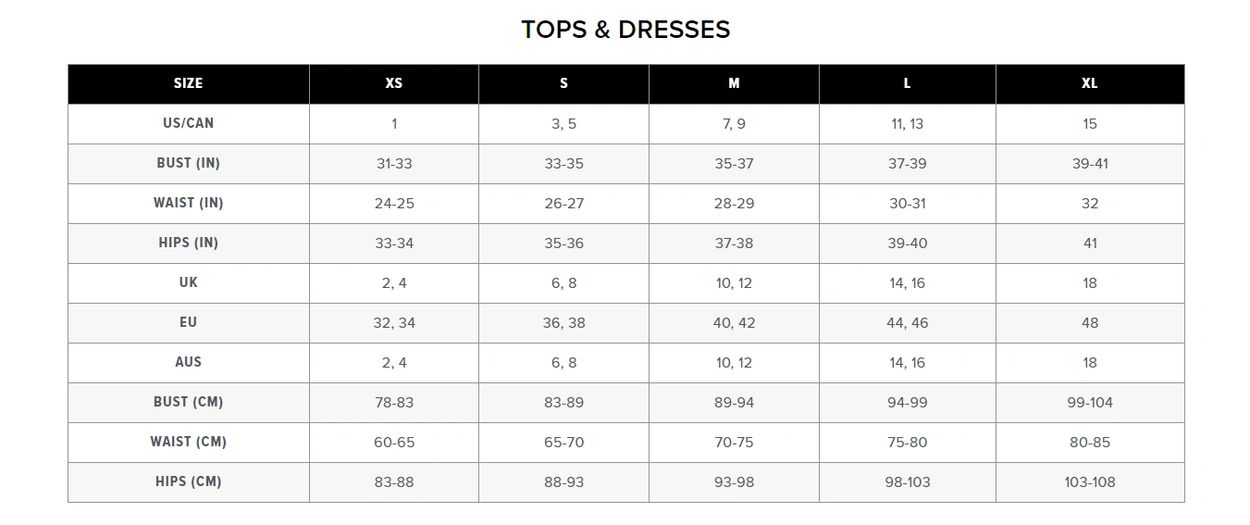This screenshot has height=525, width=1250.
Task: Click the TOPS & DRESSES heading
Action: coord(625,29)
